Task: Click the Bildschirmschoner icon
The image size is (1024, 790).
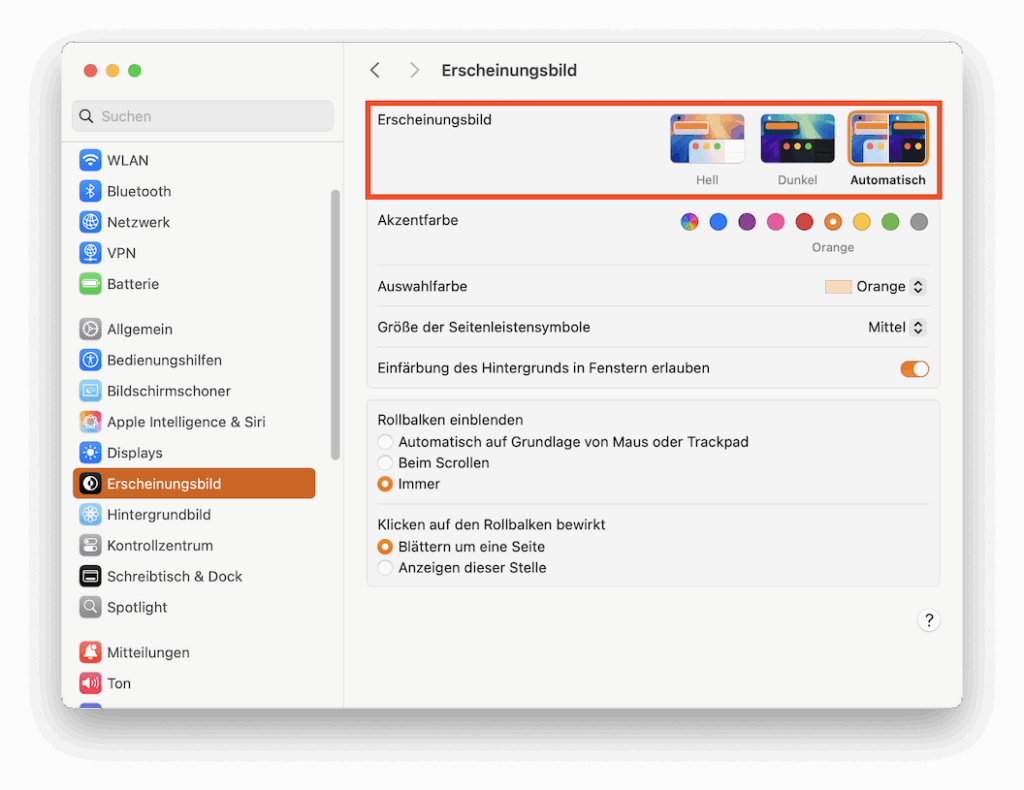Action: click(90, 390)
